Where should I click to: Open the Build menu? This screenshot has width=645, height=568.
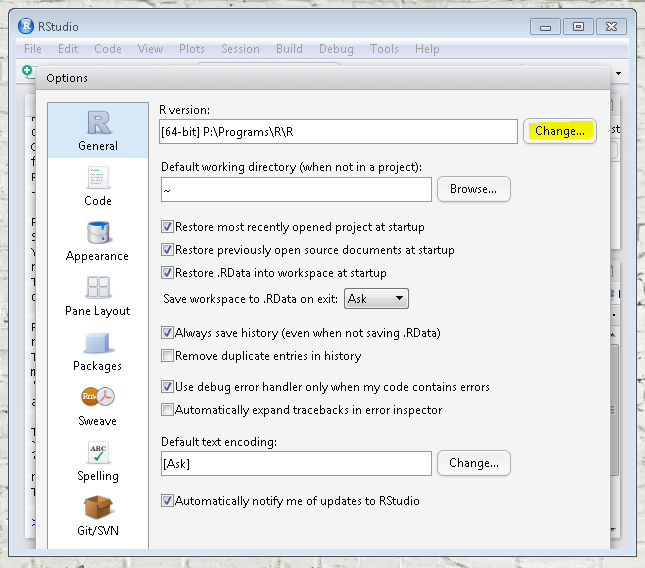pyautogui.click(x=289, y=49)
